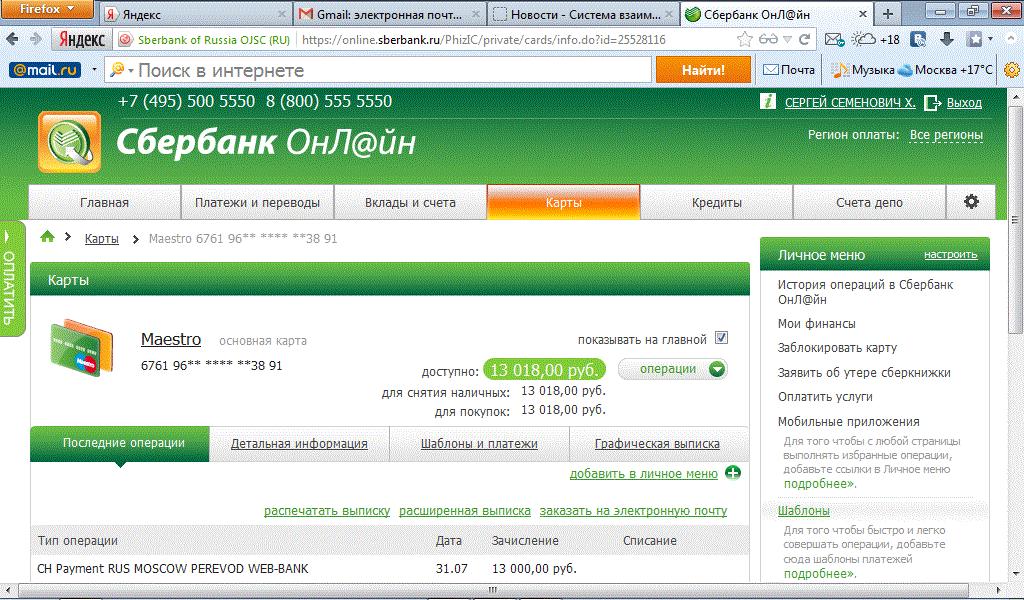This screenshot has width=1024, height=600.
Task: Open the Главная navigation tab
Action: pos(104,202)
